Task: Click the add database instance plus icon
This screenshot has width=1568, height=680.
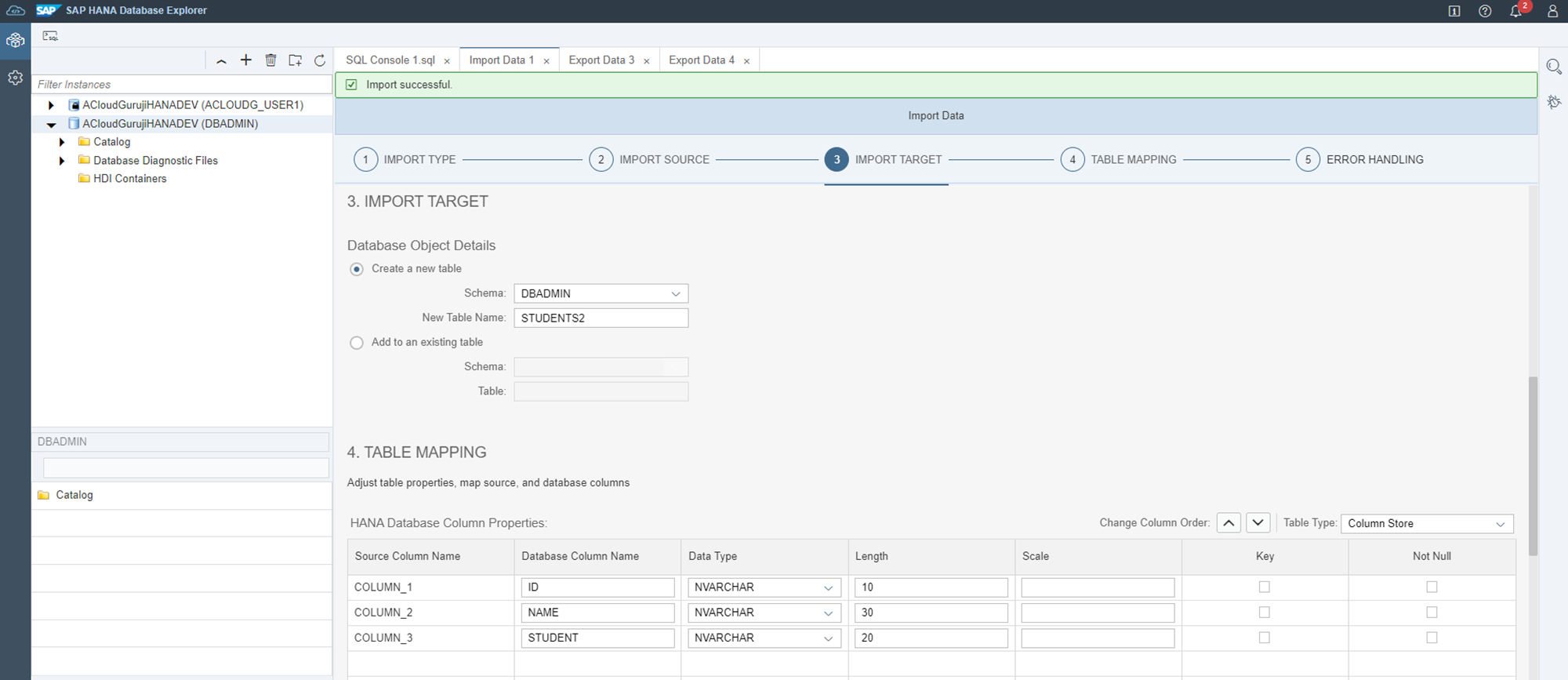Action: (246, 60)
